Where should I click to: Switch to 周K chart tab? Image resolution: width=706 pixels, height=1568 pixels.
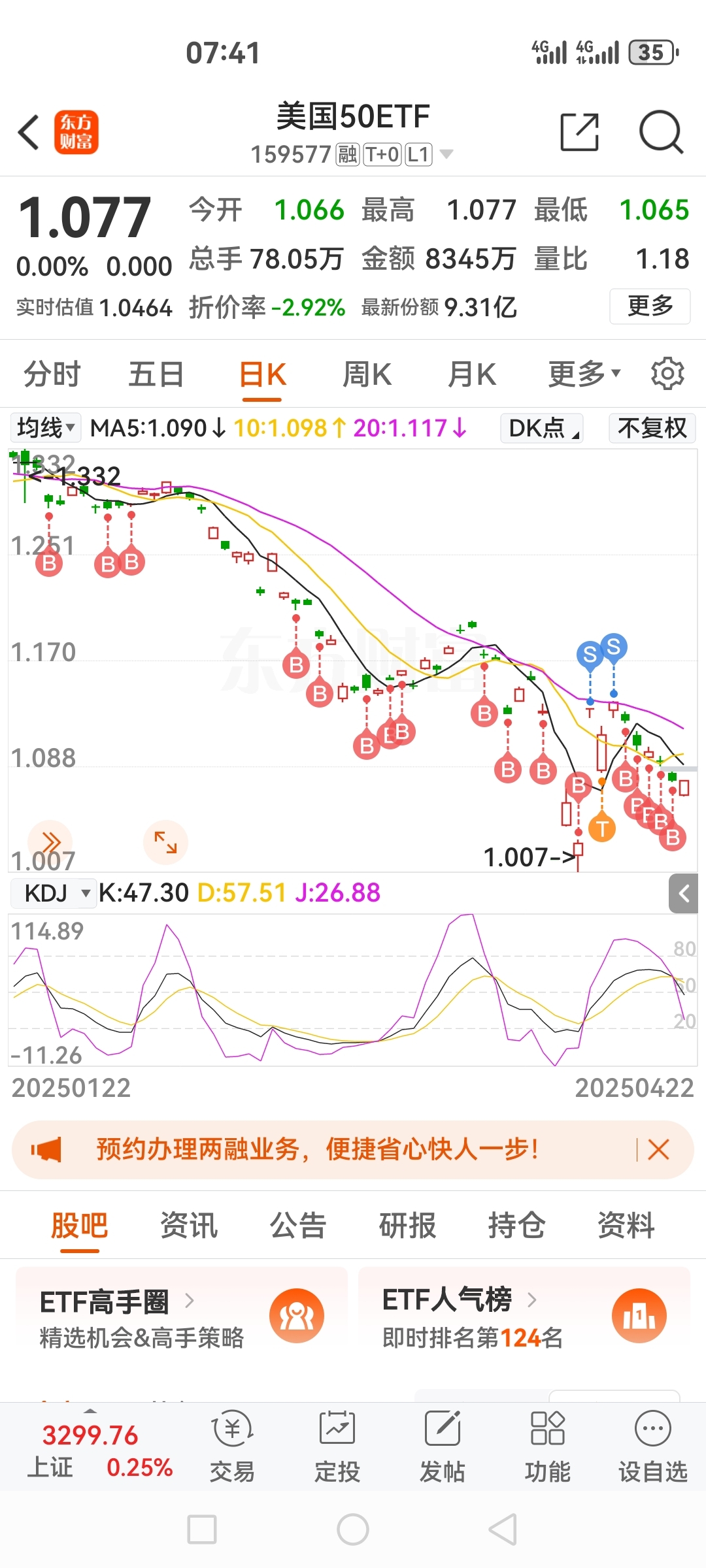367,374
